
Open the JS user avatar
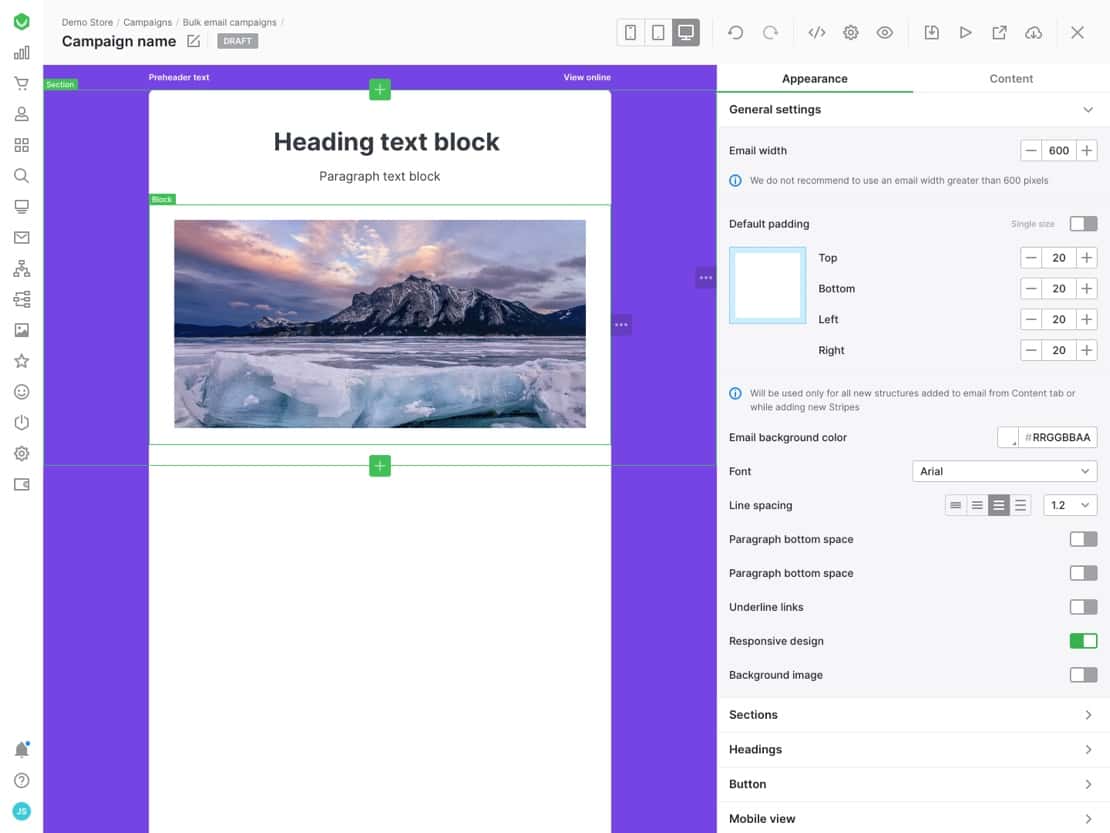point(21,811)
